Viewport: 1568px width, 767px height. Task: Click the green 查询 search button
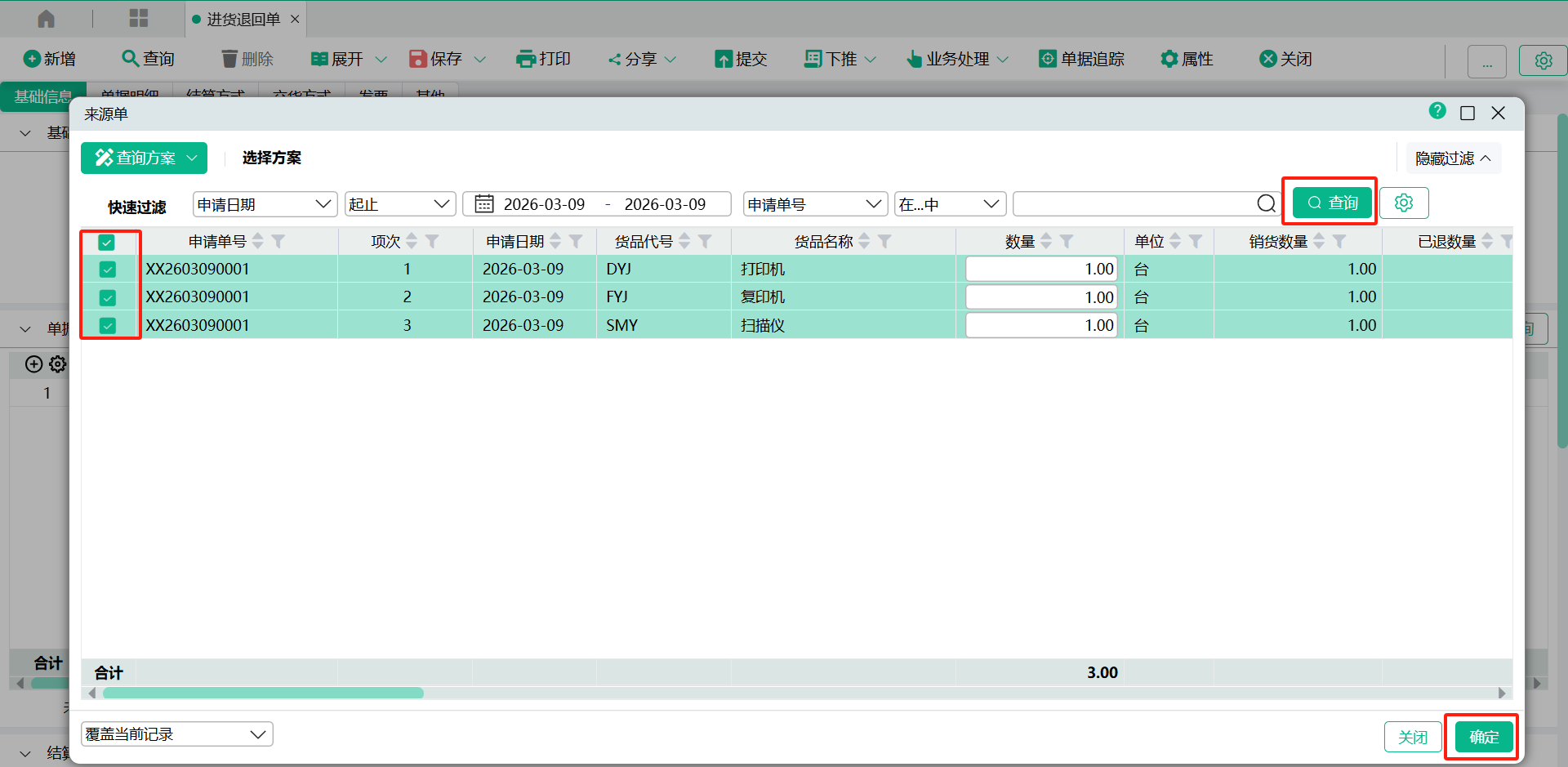tap(1332, 203)
